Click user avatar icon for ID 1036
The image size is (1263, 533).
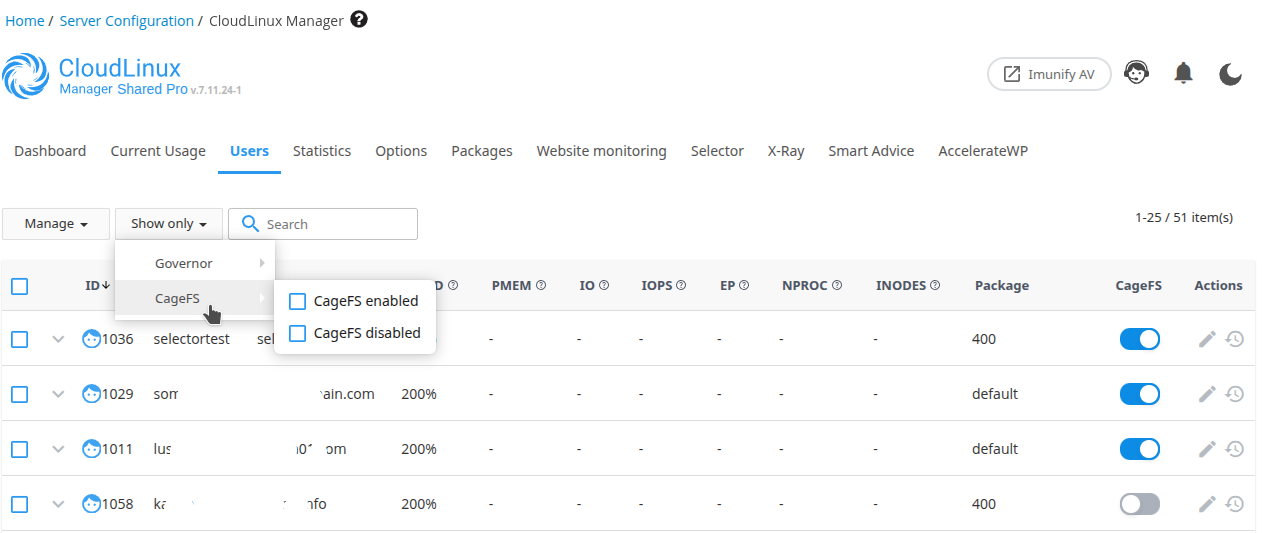91,339
